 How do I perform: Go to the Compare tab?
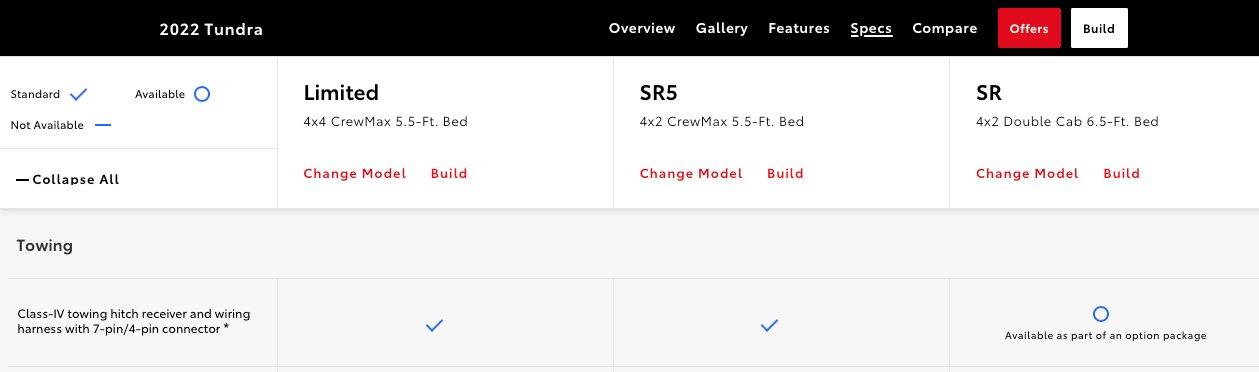coord(945,28)
